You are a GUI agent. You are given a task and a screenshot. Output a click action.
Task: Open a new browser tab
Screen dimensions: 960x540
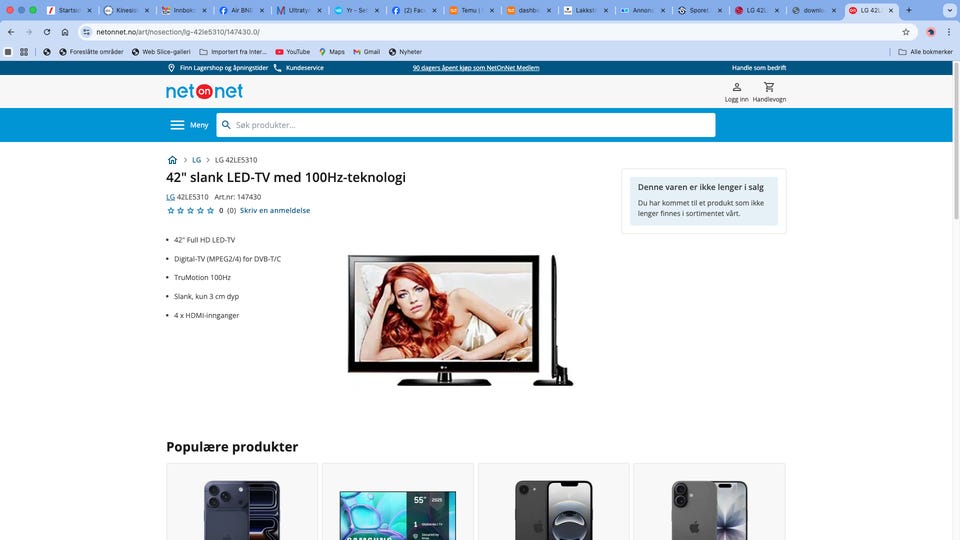[909, 10]
